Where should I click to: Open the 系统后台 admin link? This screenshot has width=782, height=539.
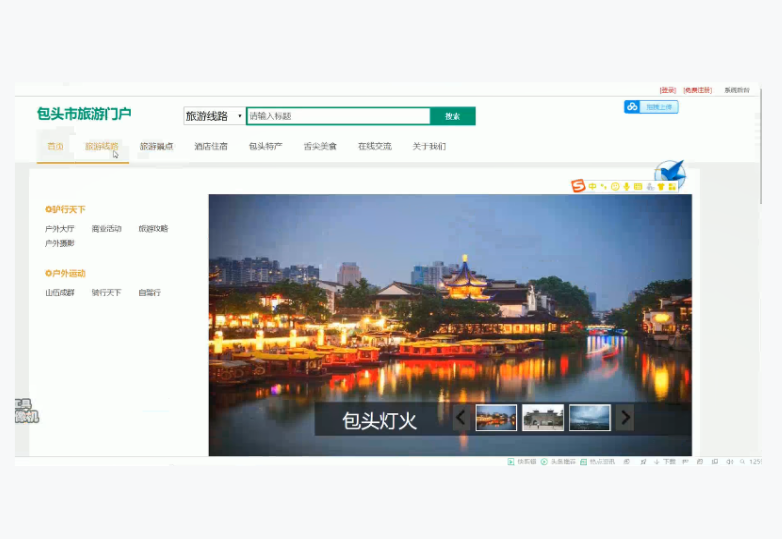point(737,90)
